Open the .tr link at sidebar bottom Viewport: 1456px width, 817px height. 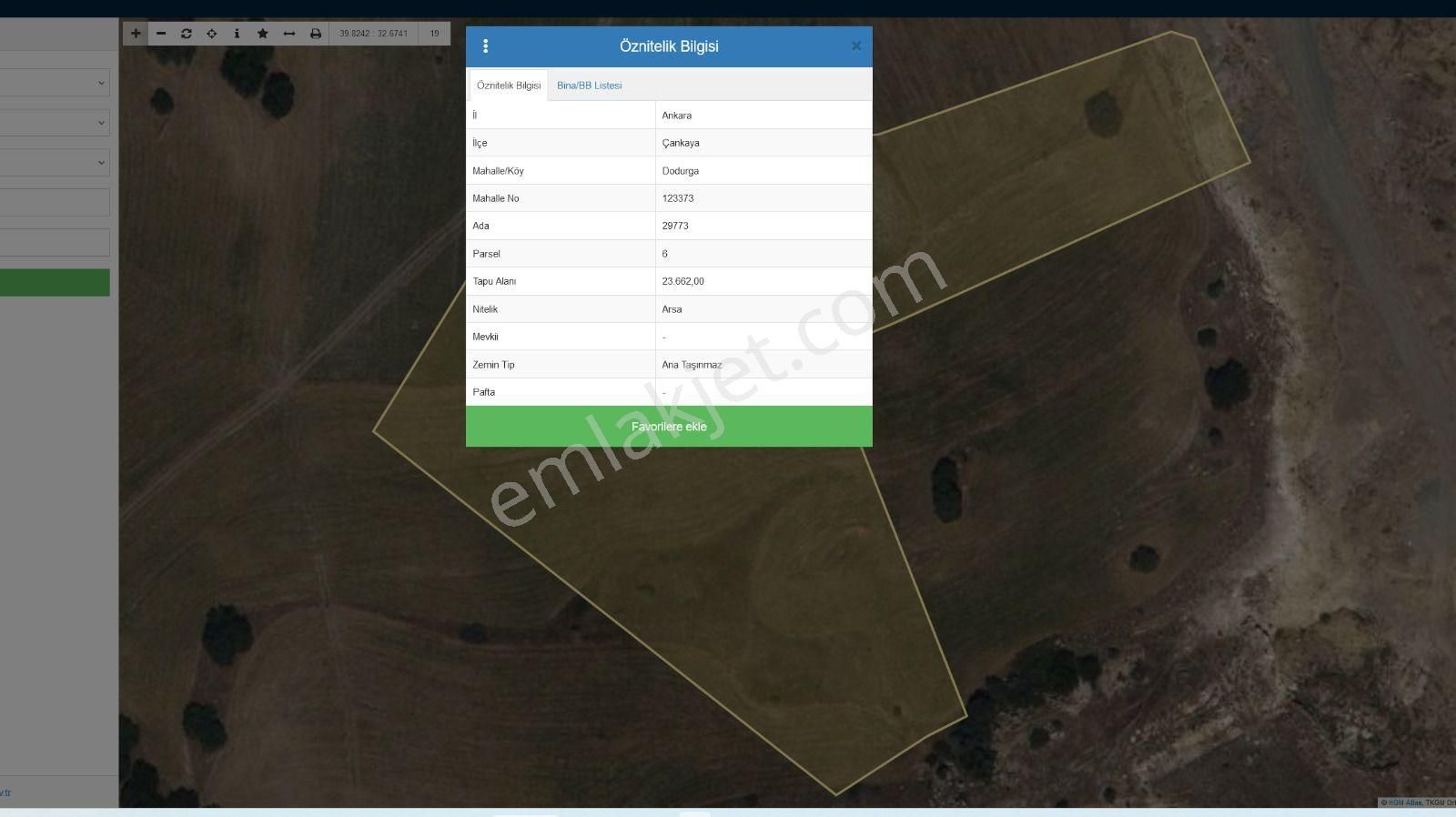(5, 793)
